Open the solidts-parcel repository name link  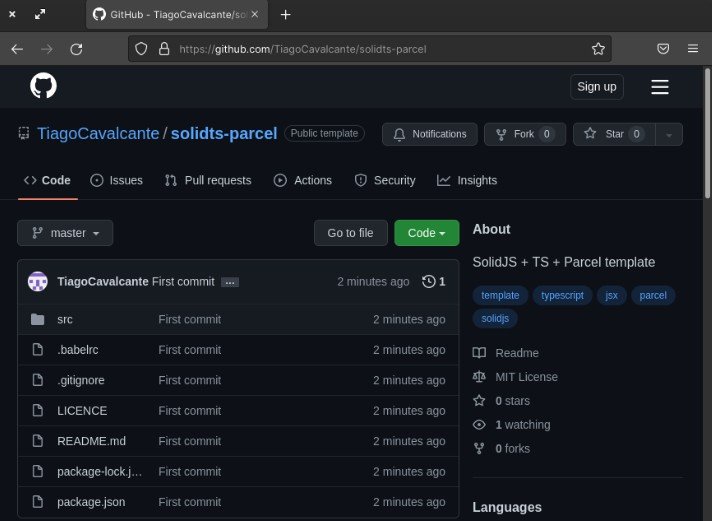(x=224, y=134)
